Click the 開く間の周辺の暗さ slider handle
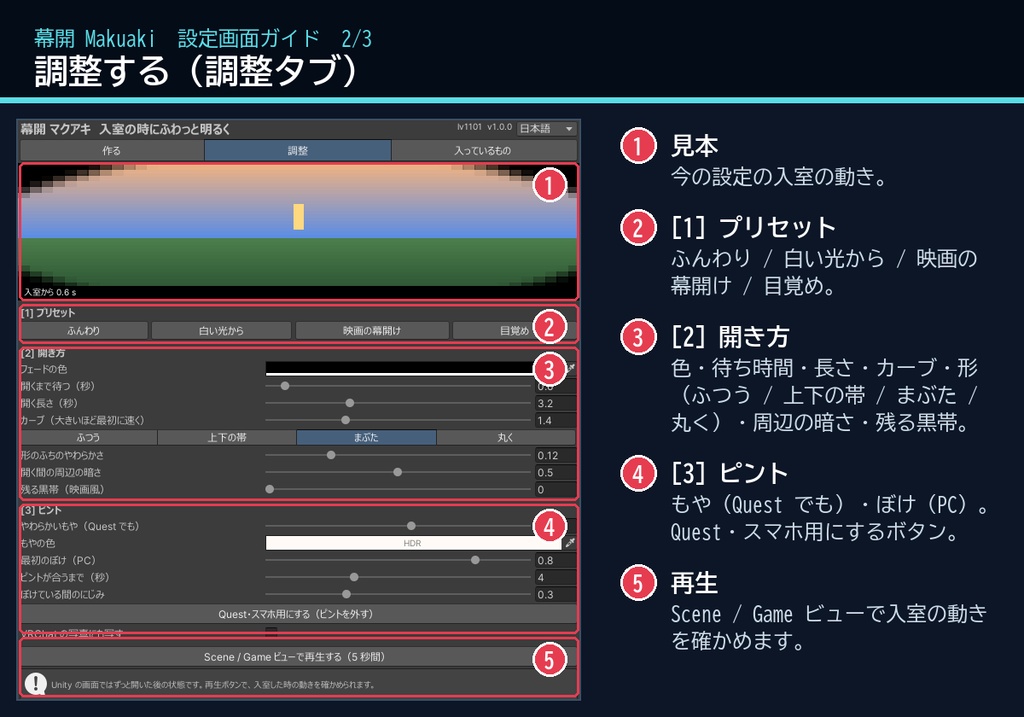The image size is (1024, 717). coord(398,471)
